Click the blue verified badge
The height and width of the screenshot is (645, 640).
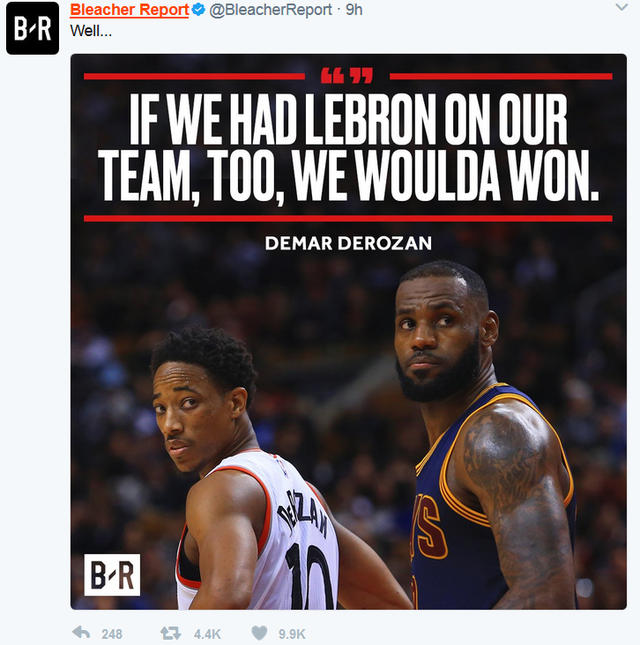[x=198, y=9]
